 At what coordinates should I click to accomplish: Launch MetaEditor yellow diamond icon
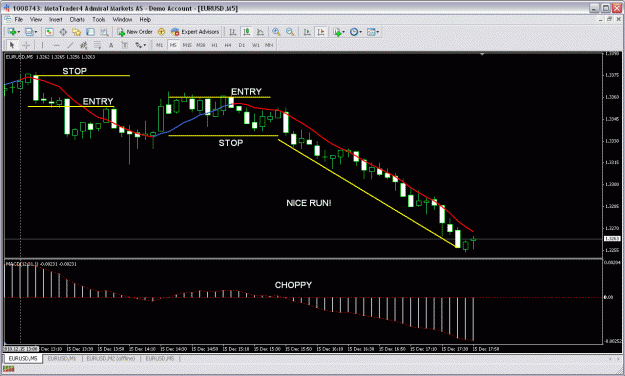point(161,32)
